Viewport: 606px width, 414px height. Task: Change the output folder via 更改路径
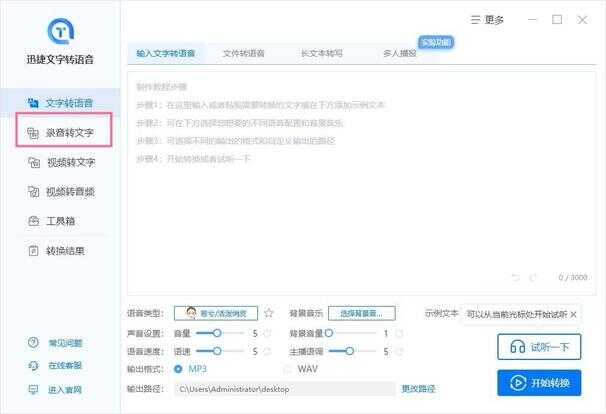tap(419, 388)
